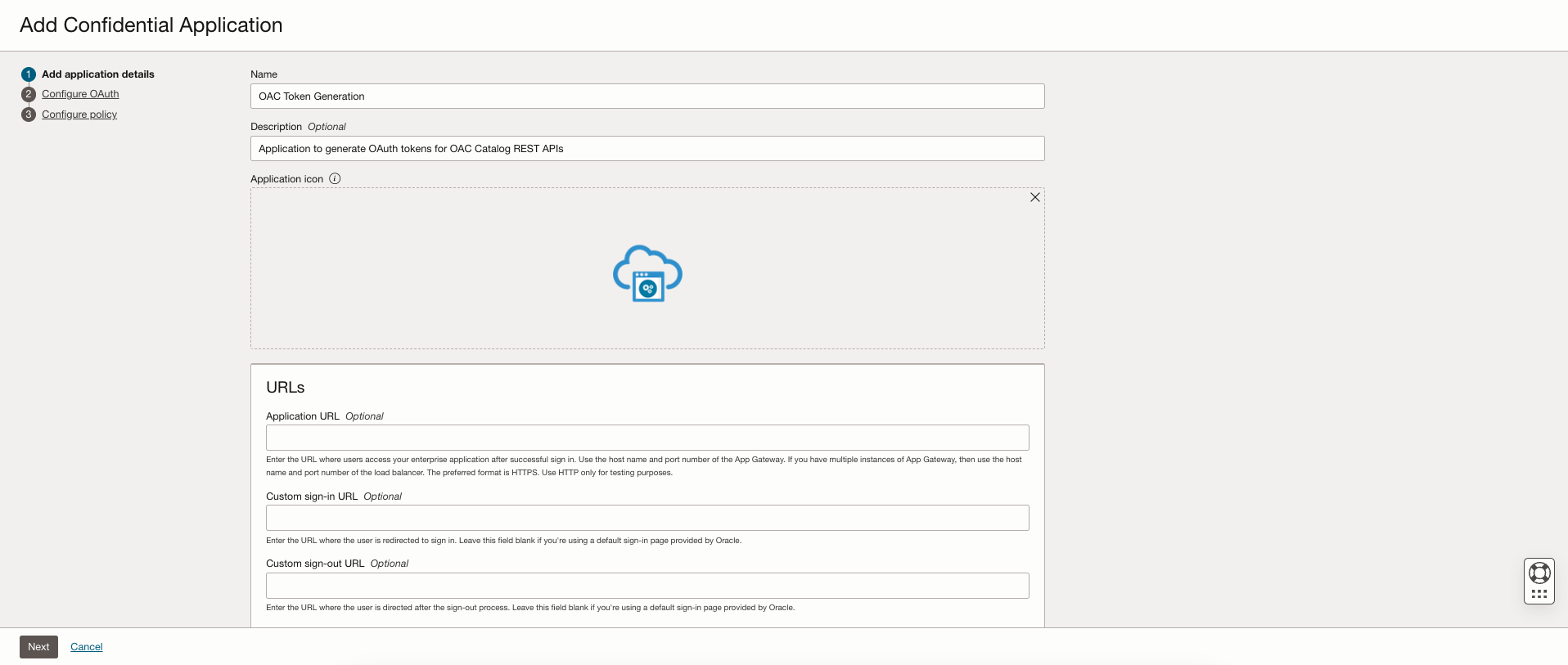Click the Custom sign-out URL field
Image resolution: width=1568 pixels, height=665 pixels.
[x=647, y=586]
